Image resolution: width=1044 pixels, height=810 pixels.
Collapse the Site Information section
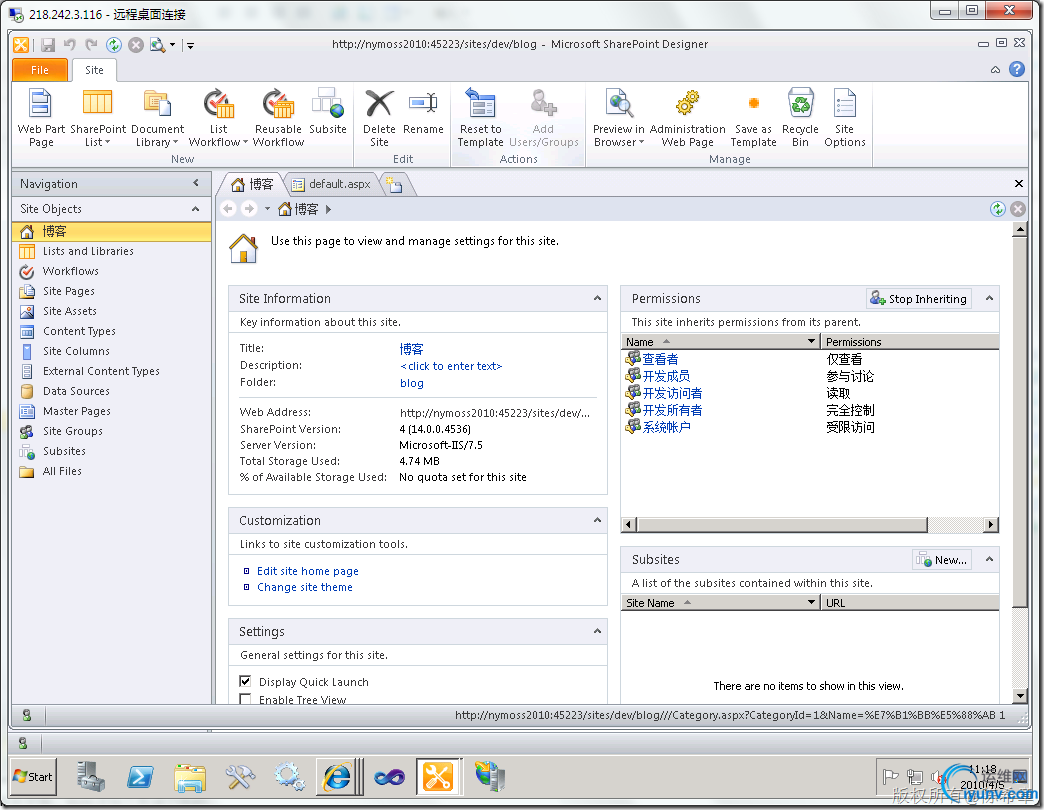point(597,298)
